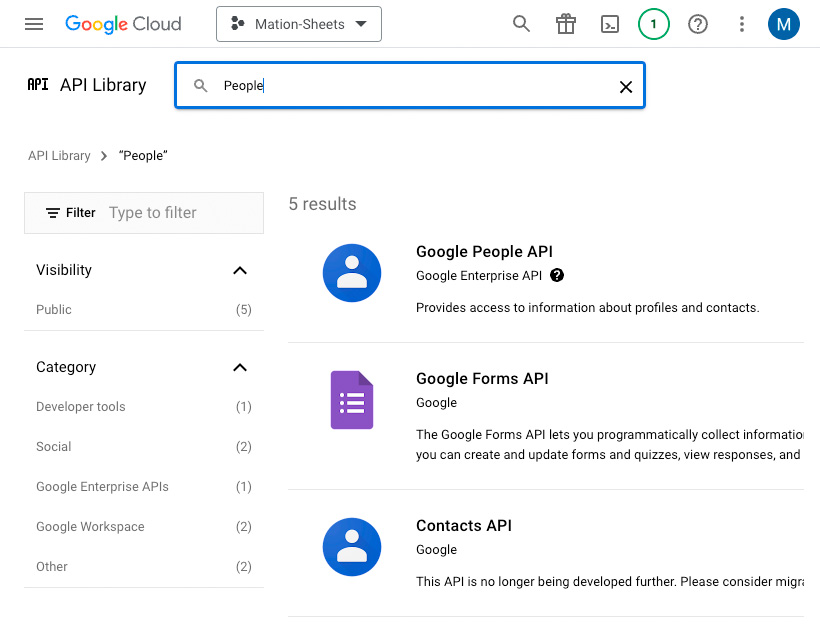
Task: Open the Contacts API title
Action: tap(464, 526)
